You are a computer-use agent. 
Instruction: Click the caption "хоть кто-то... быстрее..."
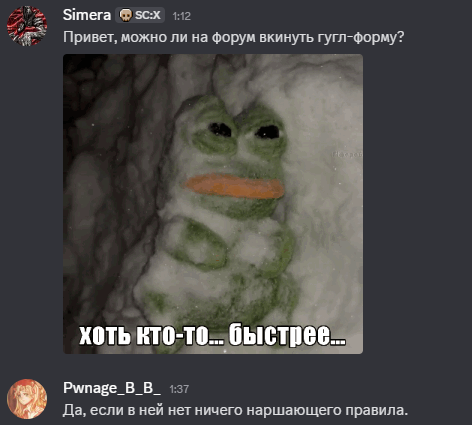(x=212, y=334)
